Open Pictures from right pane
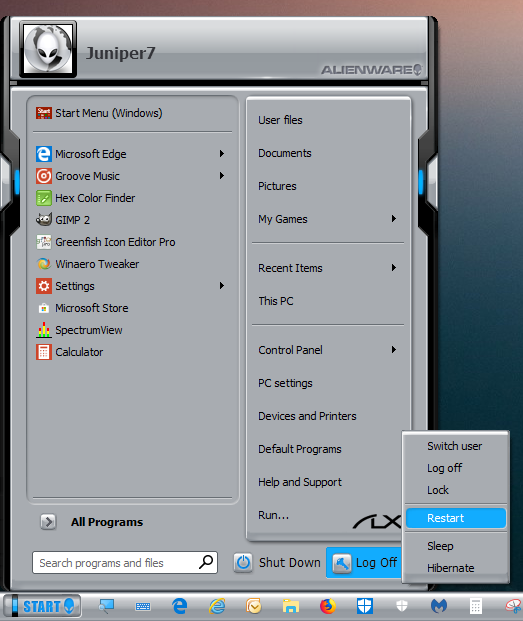Viewport: 523px width, 621px height. coord(277,186)
